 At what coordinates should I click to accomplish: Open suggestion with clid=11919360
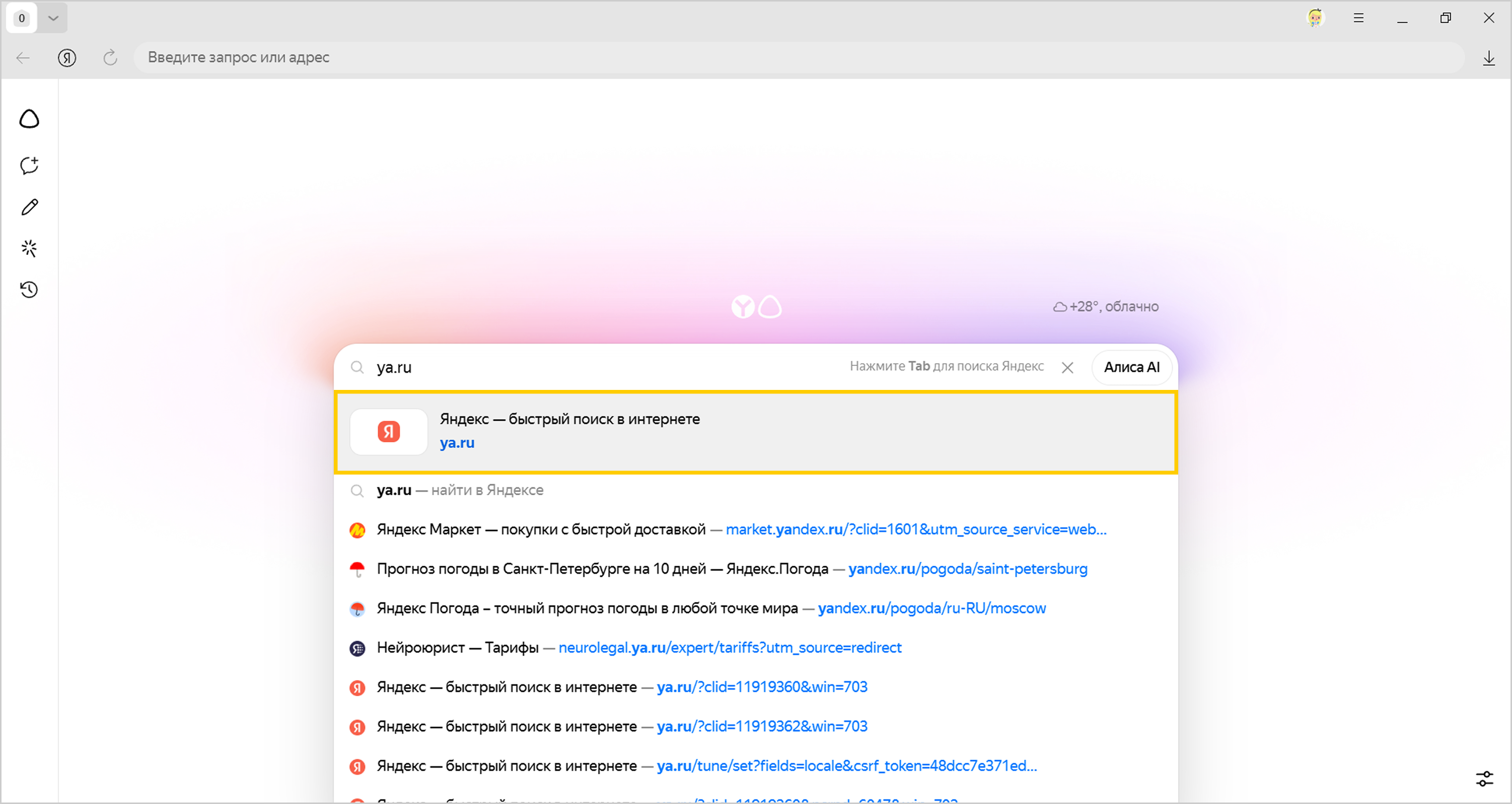[756, 687]
